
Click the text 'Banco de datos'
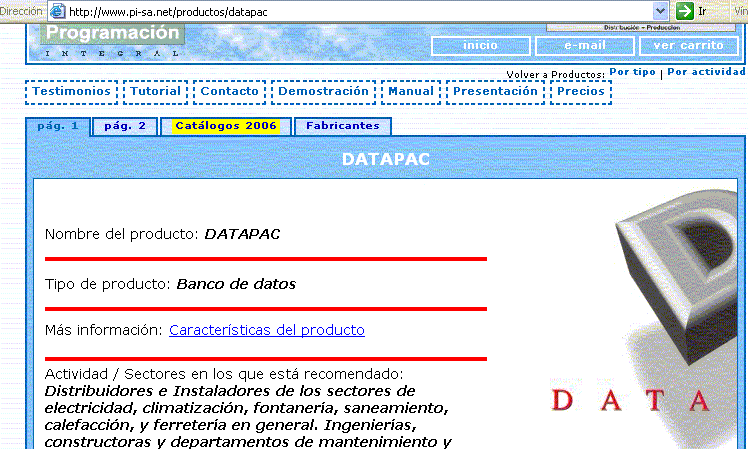pos(236,284)
